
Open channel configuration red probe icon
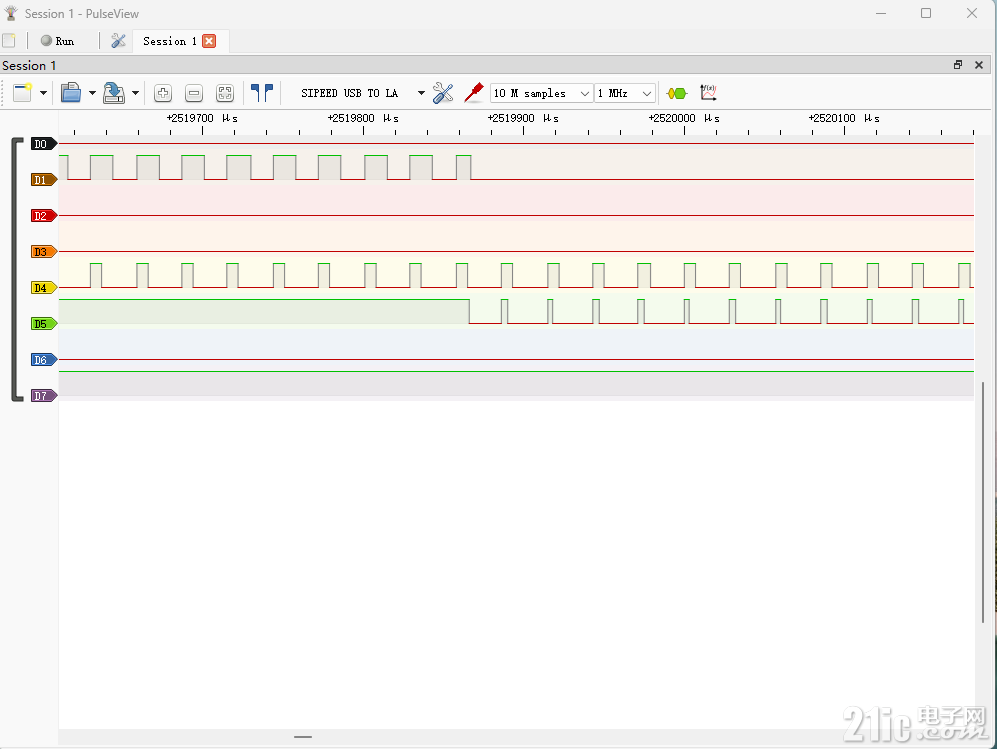(x=474, y=93)
